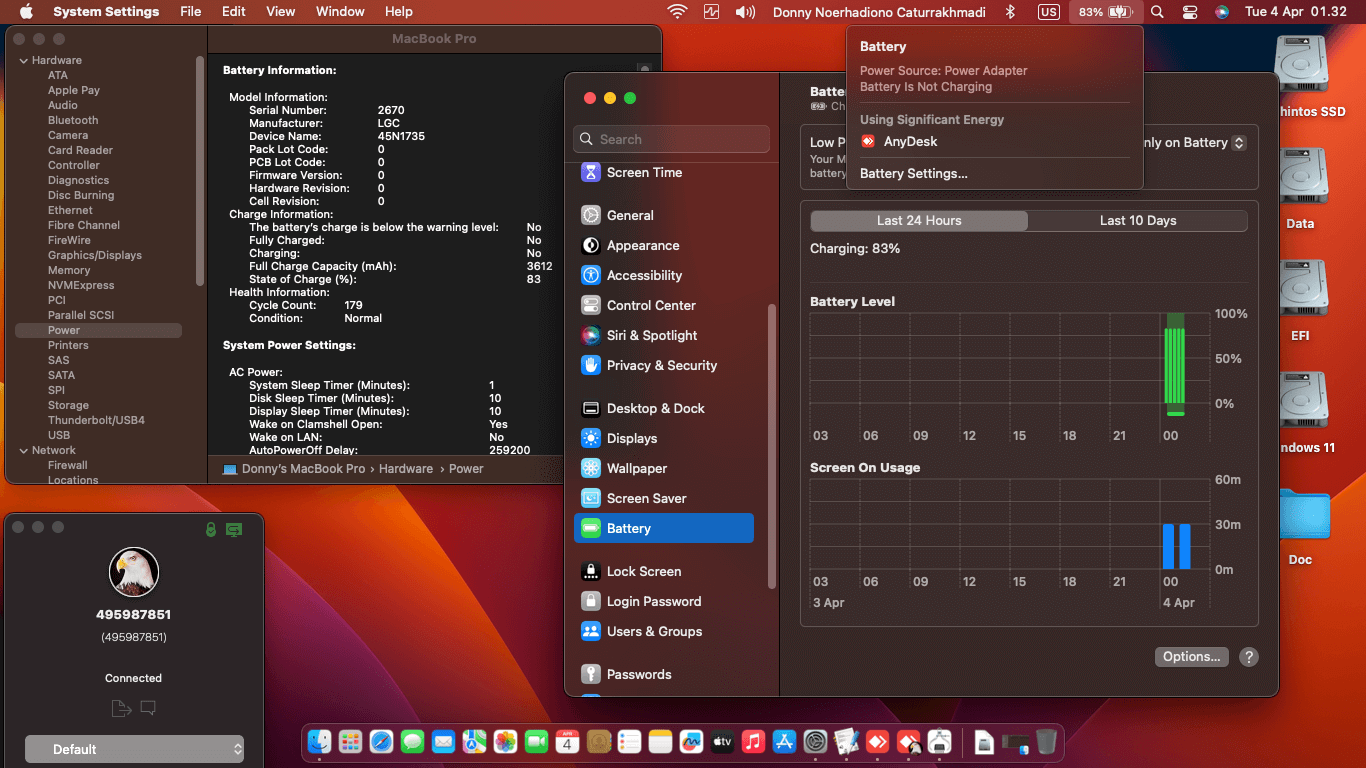Click Battery Settings… in the battery menu
This screenshot has height=768, width=1366.
pyautogui.click(x=914, y=174)
